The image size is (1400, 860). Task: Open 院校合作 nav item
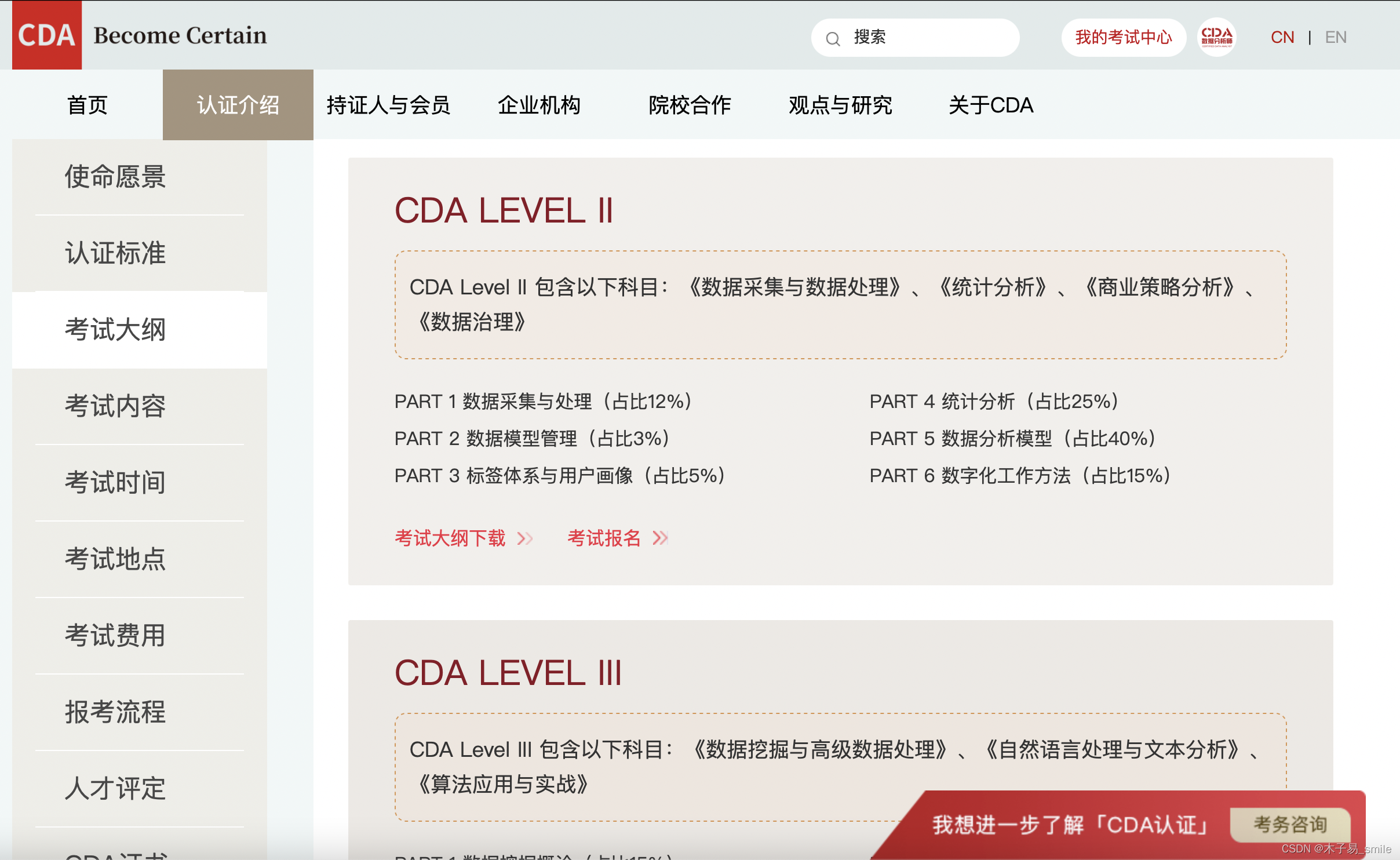click(x=690, y=105)
